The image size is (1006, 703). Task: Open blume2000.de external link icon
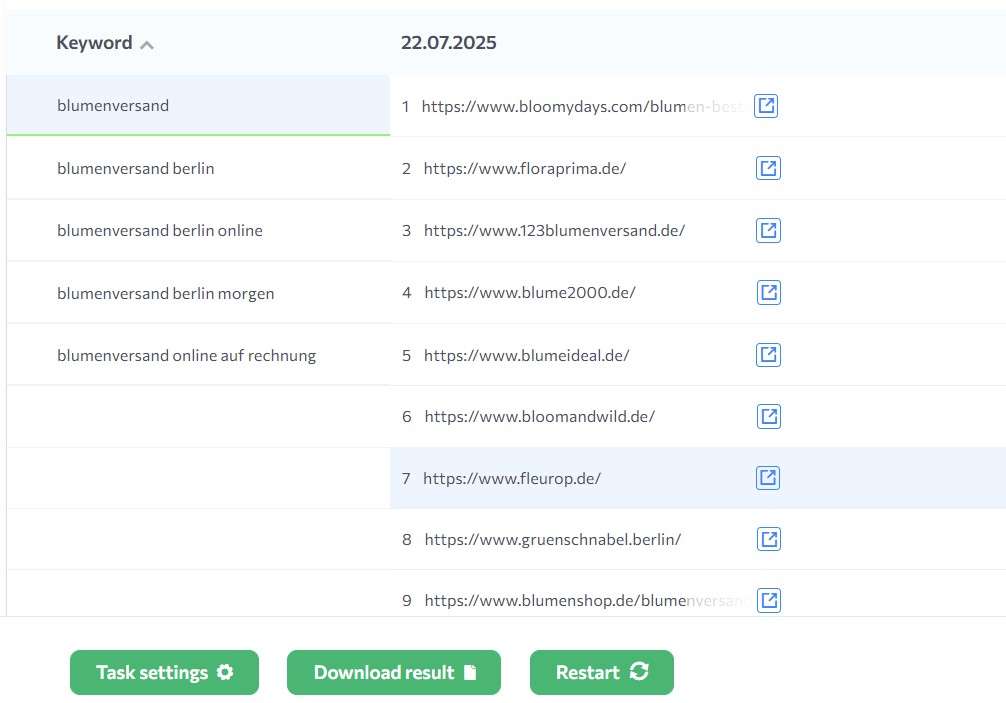point(769,292)
